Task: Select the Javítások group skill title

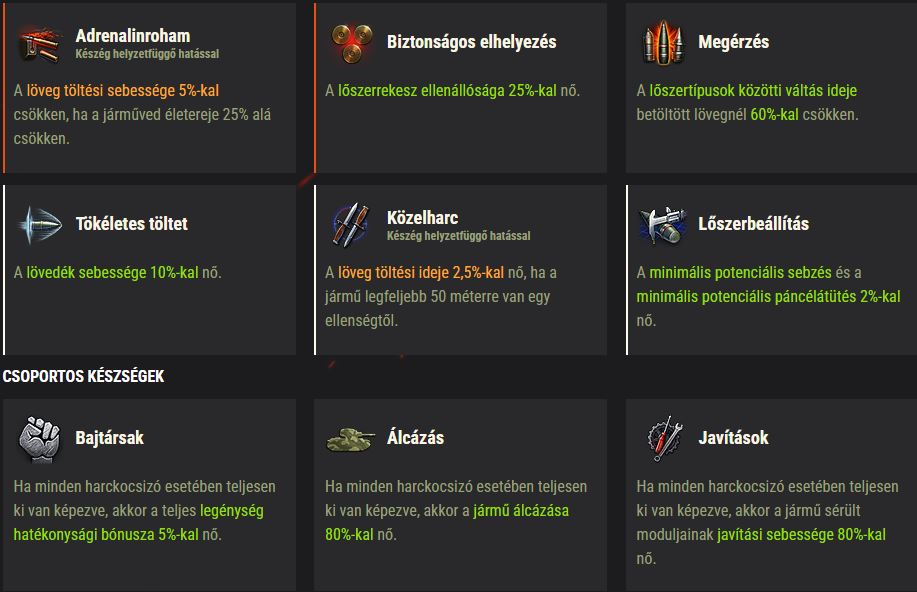Action: click(733, 438)
